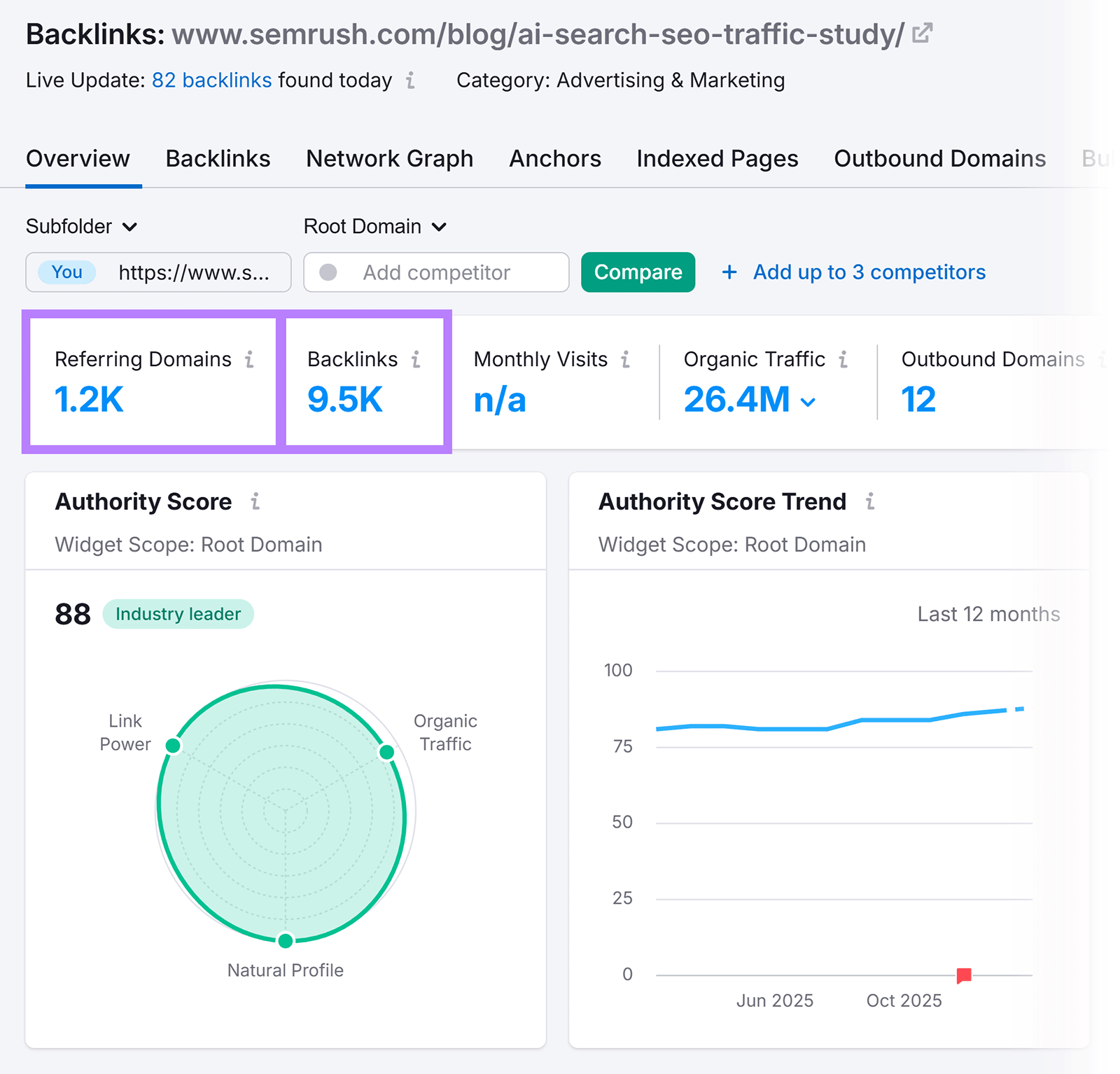
Task: Click Add up to 3 competitors
Action: pos(868,272)
